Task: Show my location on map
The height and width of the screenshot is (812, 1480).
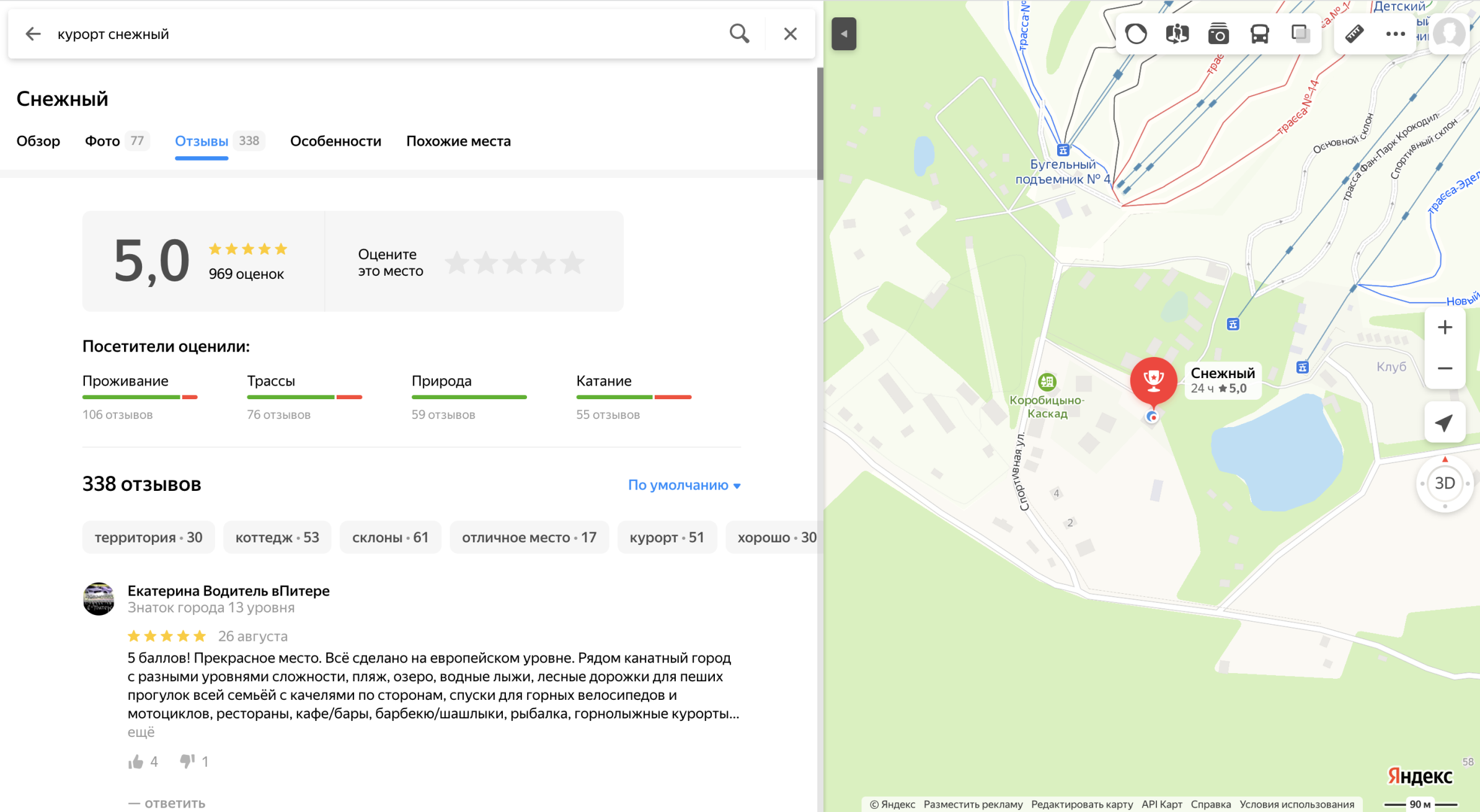Action: pos(1444,423)
